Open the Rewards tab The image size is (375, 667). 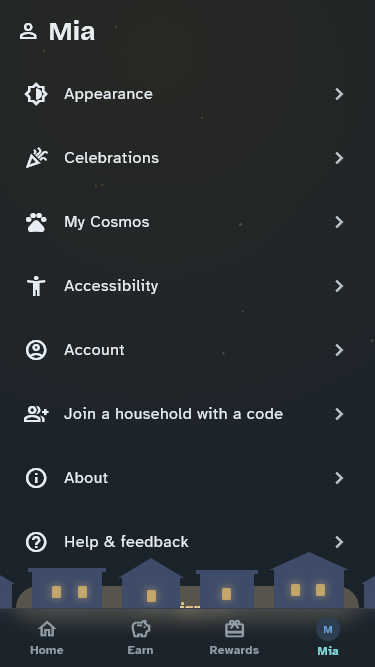click(x=234, y=637)
